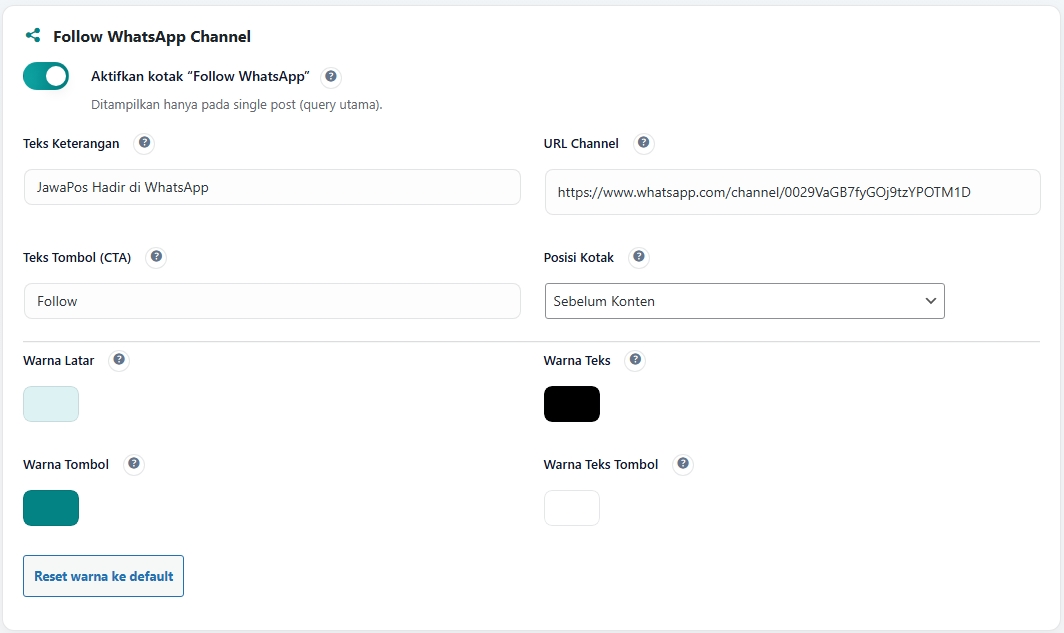Focus the URL Channel text field

(x=792, y=192)
